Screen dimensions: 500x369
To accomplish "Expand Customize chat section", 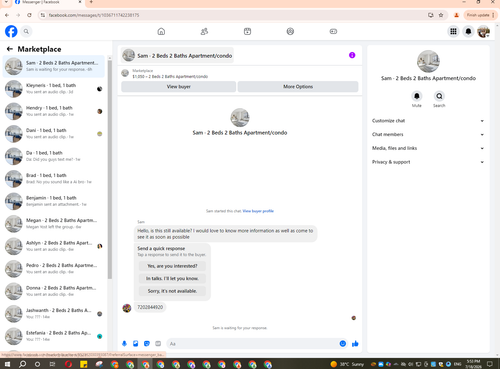I will coord(428,121).
